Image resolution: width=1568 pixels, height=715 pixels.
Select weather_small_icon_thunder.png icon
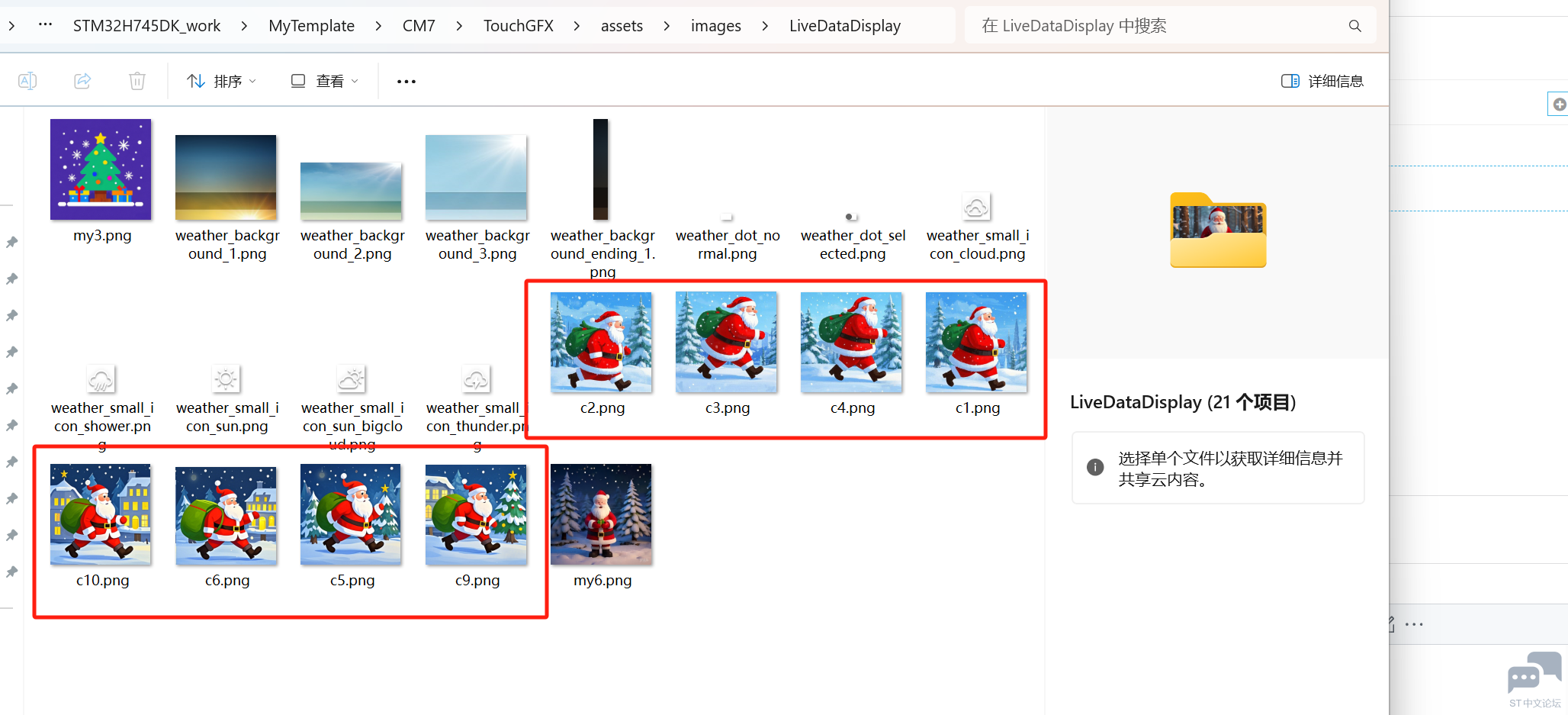[476, 379]
